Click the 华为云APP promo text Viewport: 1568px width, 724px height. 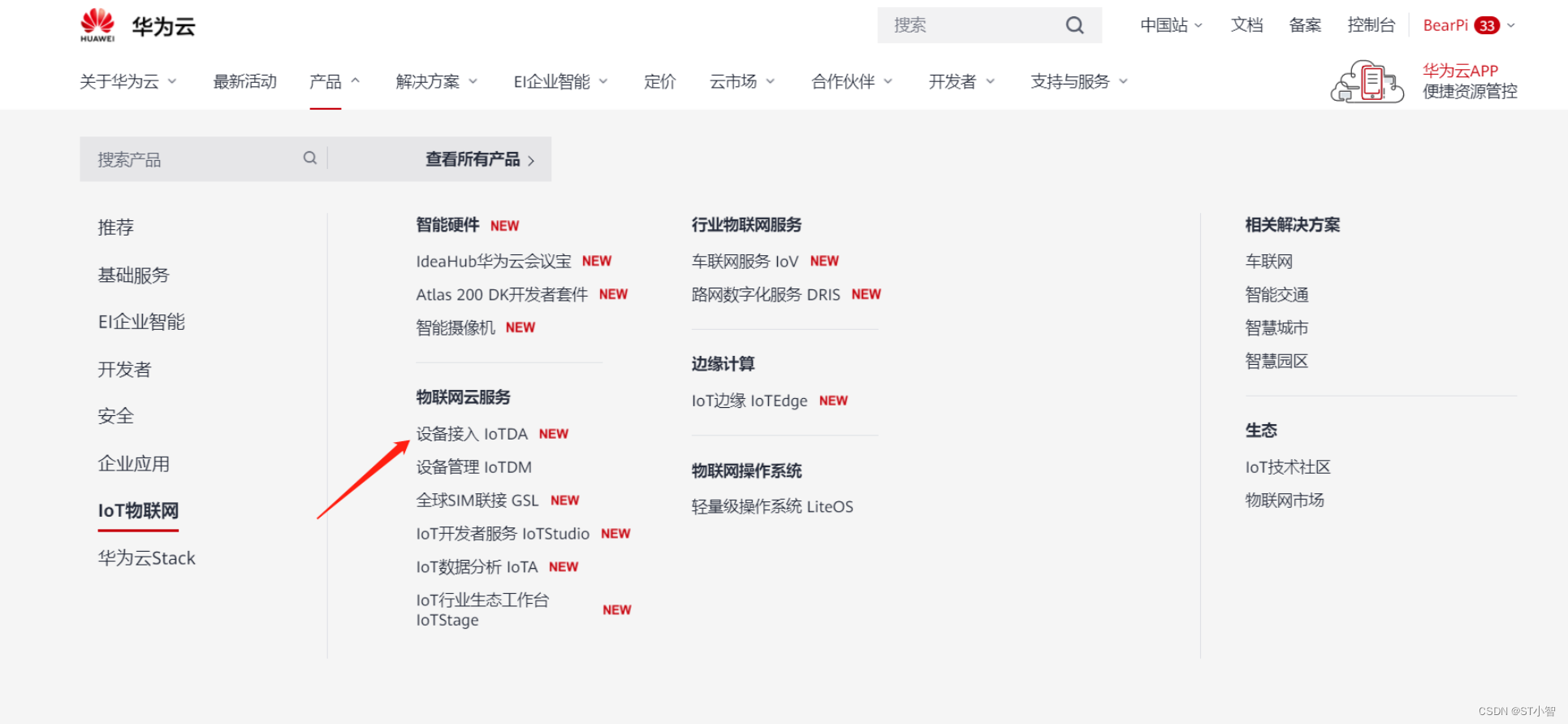[x=1460, y=71]
